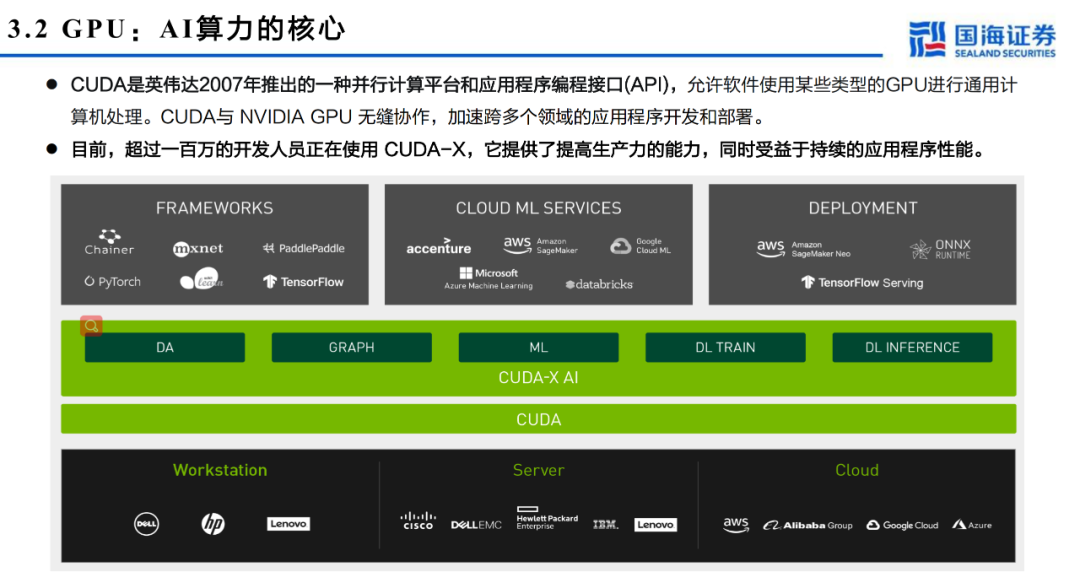Image resolution: width=1080 pixels, height=572 pixels.
Task: Click the Sealand Securities logo
Action: coord(982,39)
